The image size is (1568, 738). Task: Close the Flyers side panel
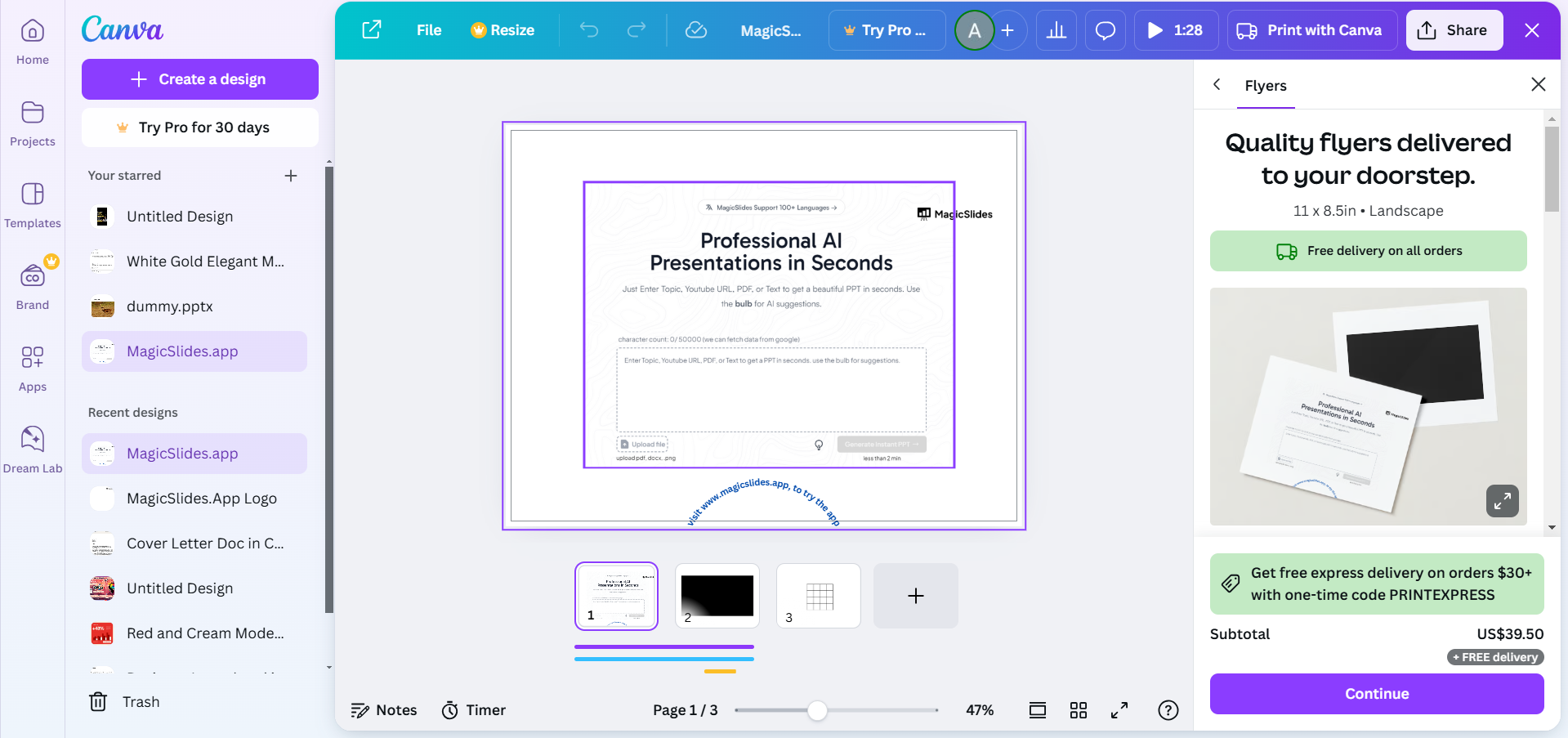pyautogui.click(x=1539, y=84)
